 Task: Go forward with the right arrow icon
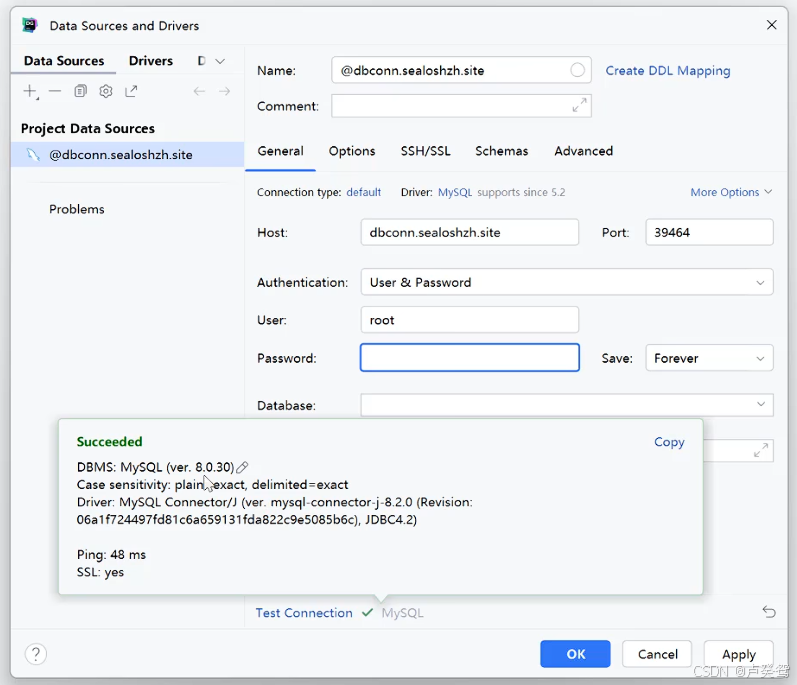point(224,91)
